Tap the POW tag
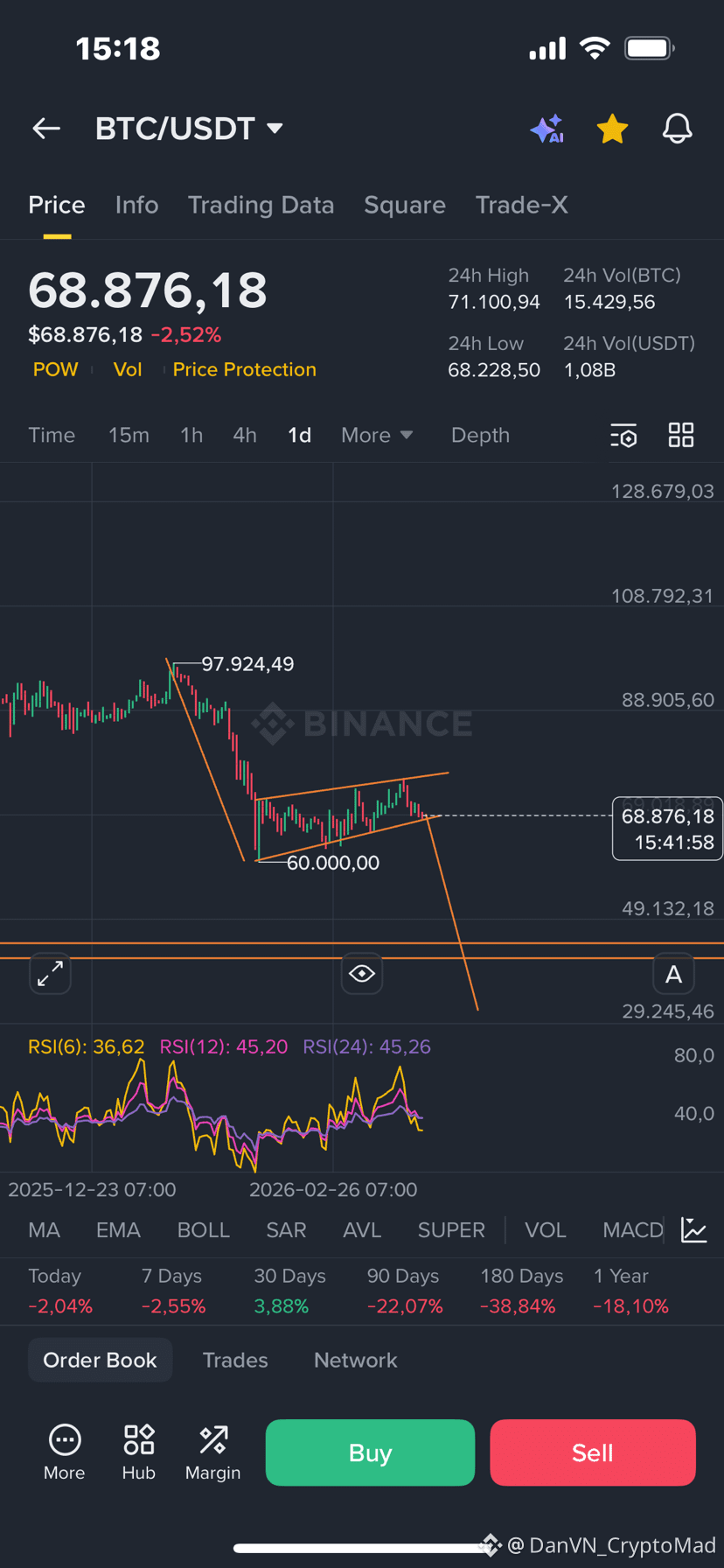Image resolution: width=724 pixels, height=1568 pixels. point(56,369)
